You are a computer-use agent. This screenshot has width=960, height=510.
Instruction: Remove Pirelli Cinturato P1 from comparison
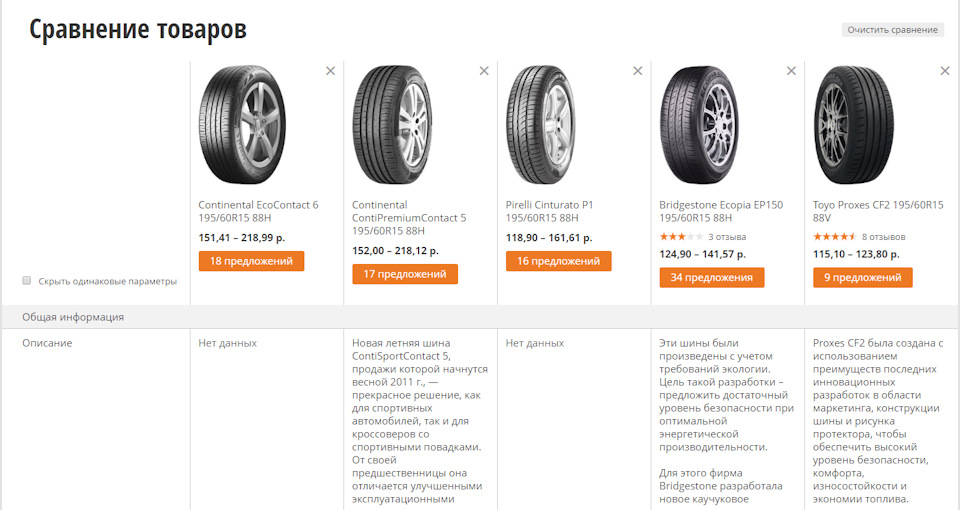638,71
